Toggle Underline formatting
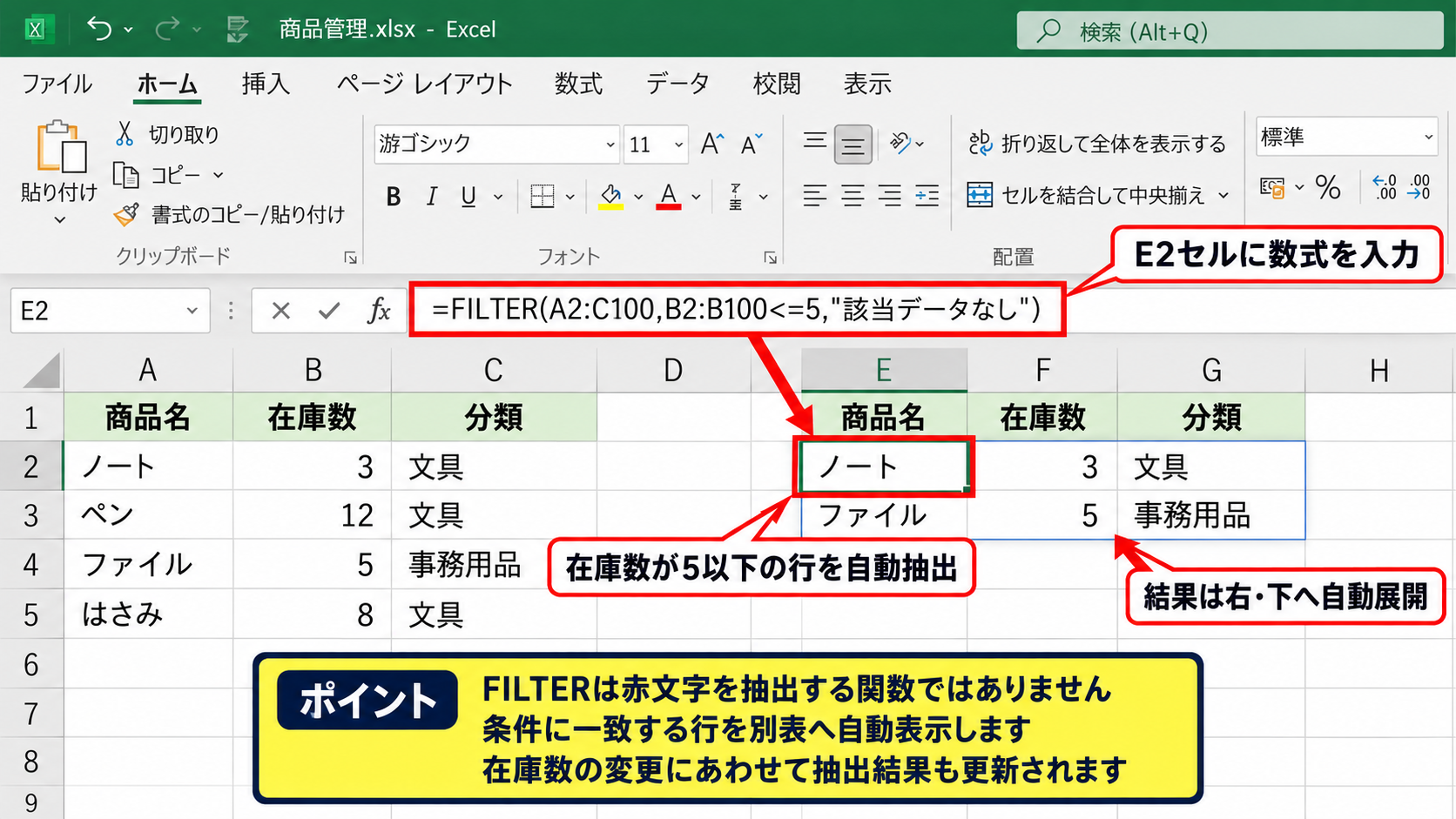This screenshot has width=1456, height=819. pyautogui.click(x=468, y=198)
